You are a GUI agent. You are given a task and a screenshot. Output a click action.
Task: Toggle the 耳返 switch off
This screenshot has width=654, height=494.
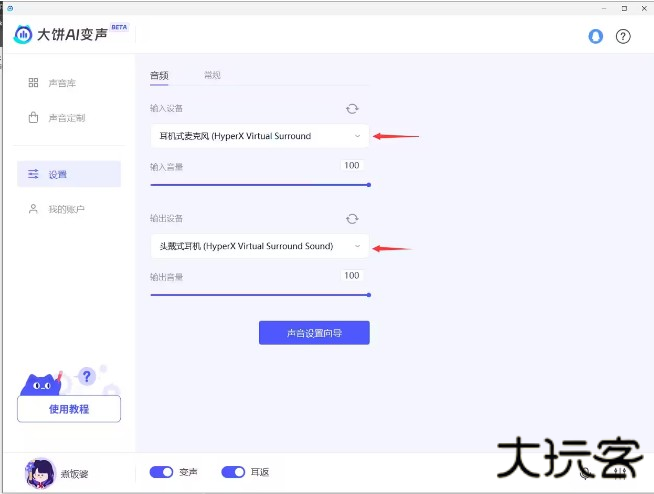pos(233,472)
